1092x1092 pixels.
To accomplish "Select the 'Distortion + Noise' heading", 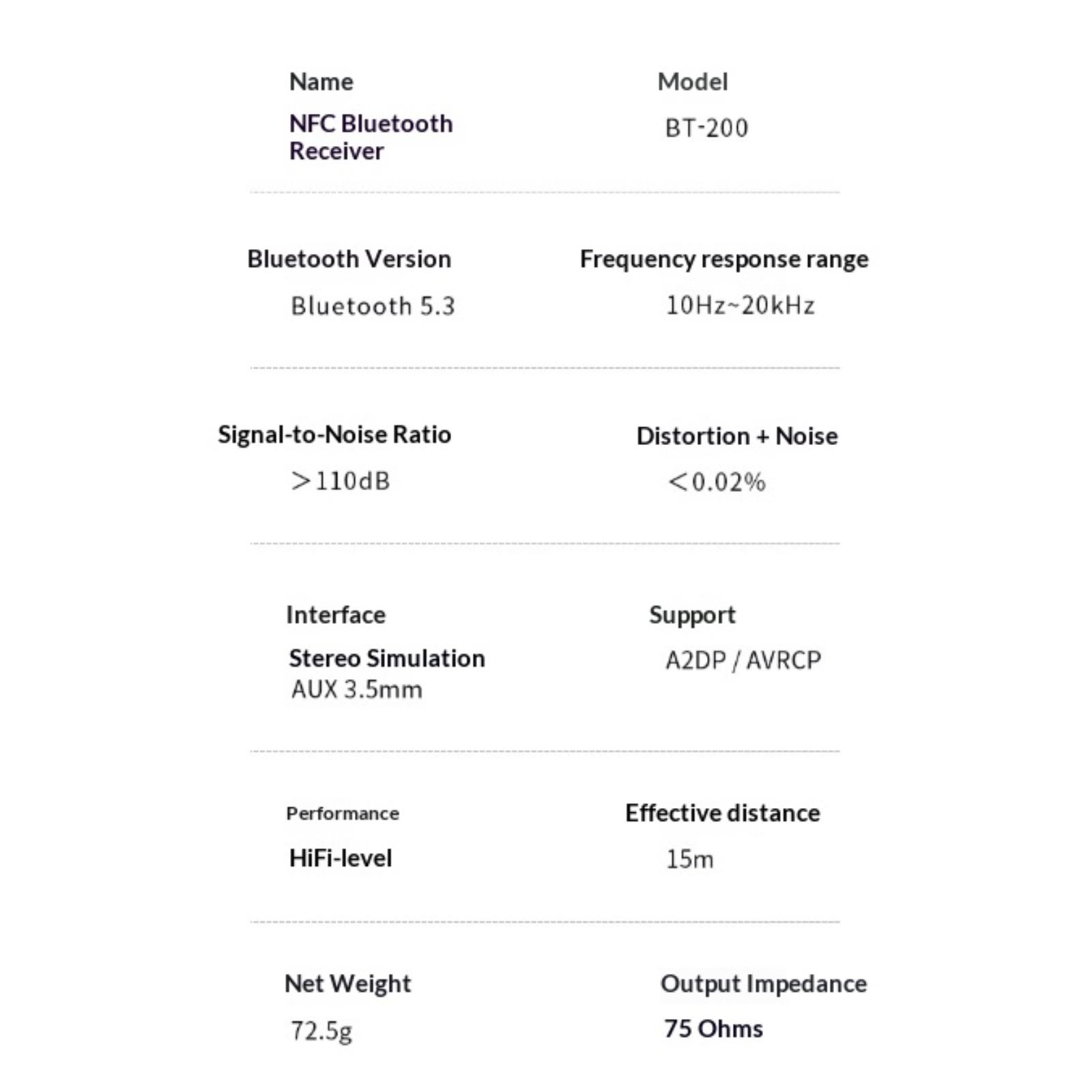I will coord(737,436).
